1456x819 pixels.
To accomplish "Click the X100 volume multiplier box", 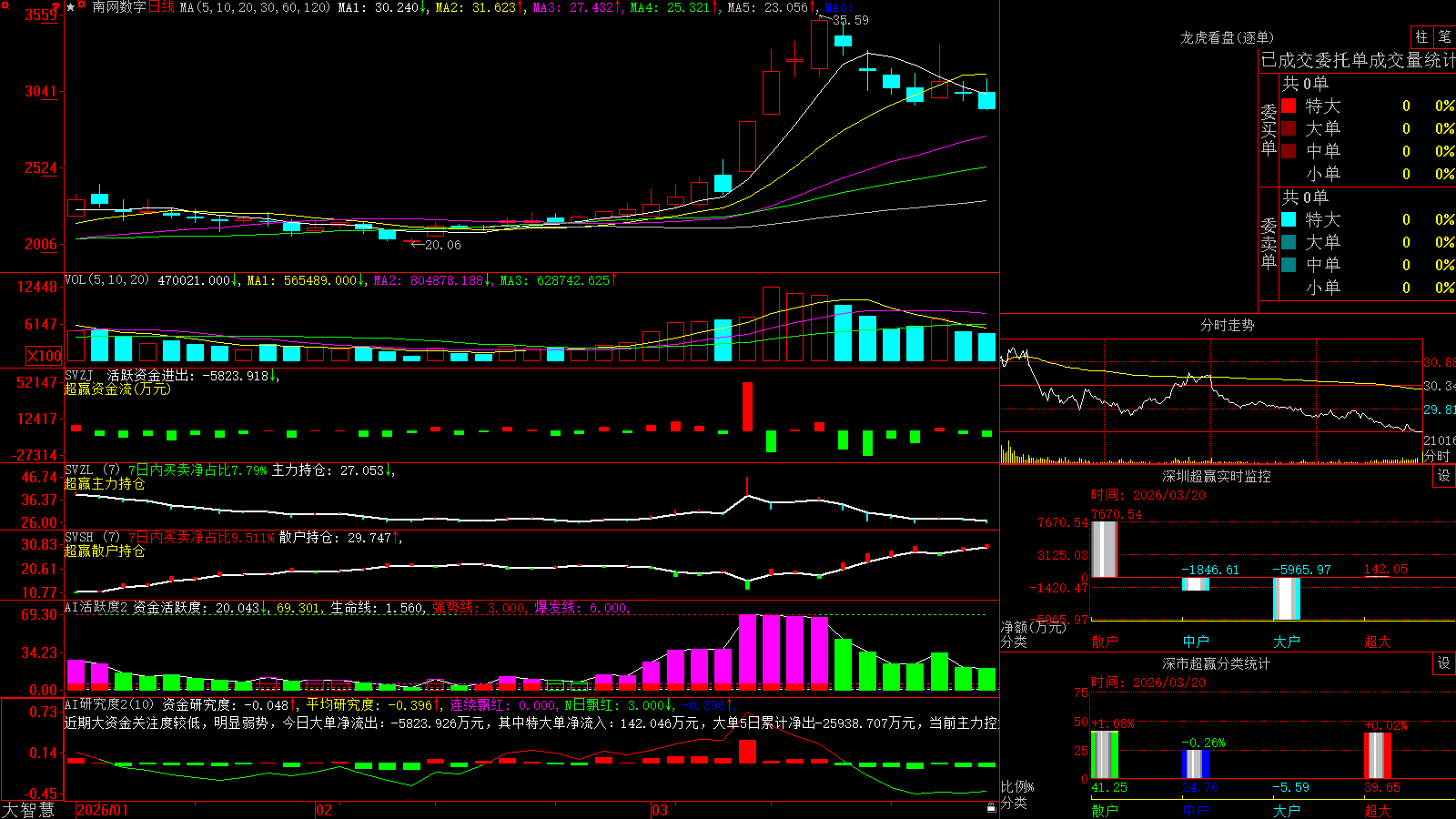I will [x=44, y=356].
